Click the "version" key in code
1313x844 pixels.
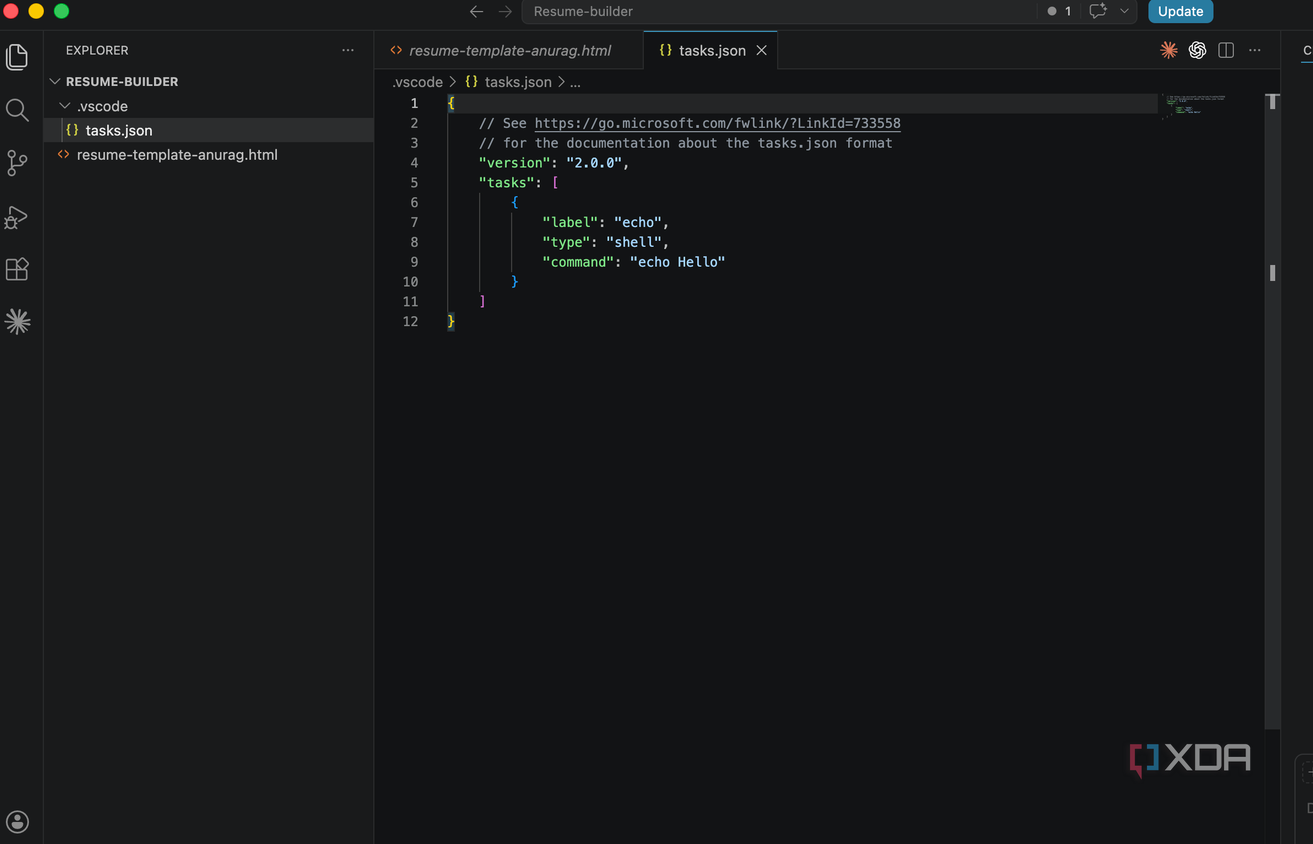pyautogui.click(x=514, y=163)
